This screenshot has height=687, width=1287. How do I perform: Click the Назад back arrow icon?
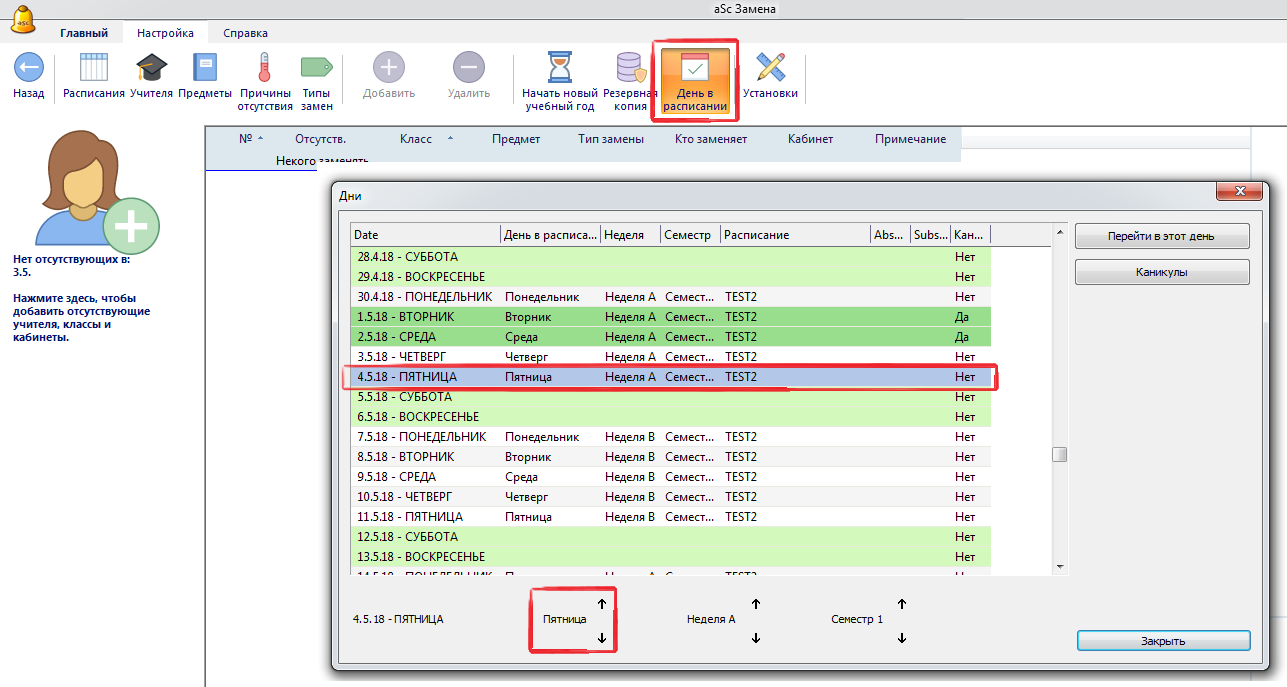pos(28,68)
